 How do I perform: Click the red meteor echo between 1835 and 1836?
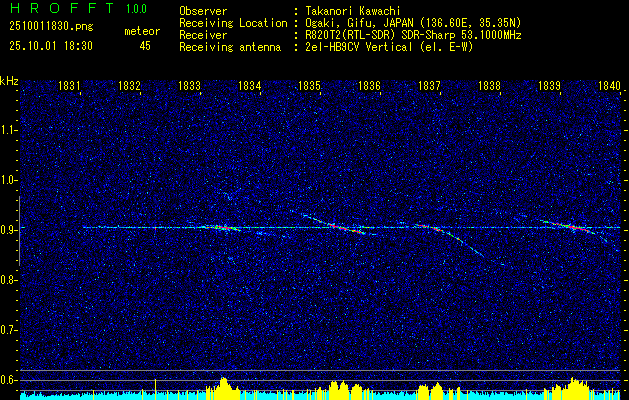pos(346,228)
